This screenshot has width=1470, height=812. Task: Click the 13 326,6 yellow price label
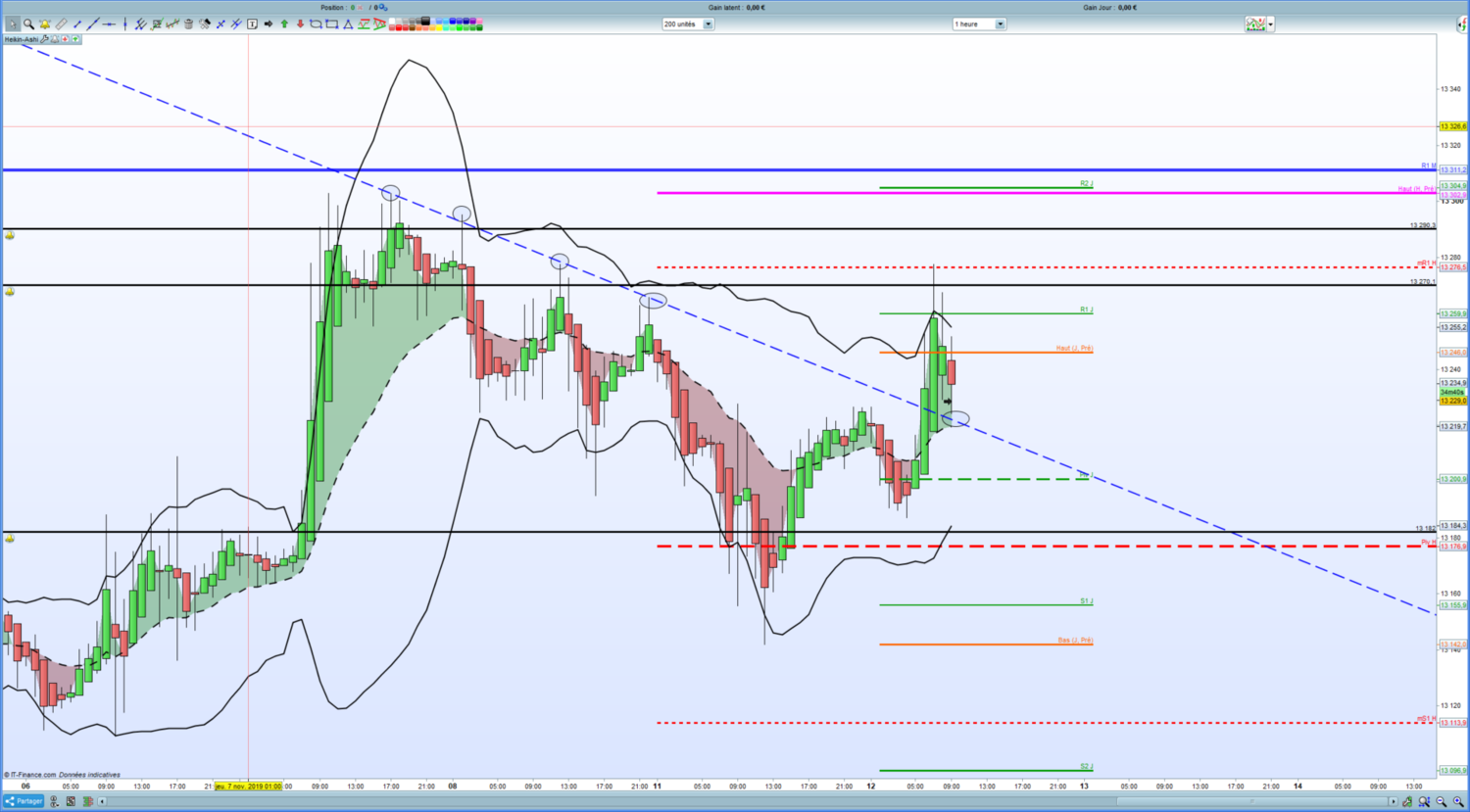click(x=1452, y=126)
